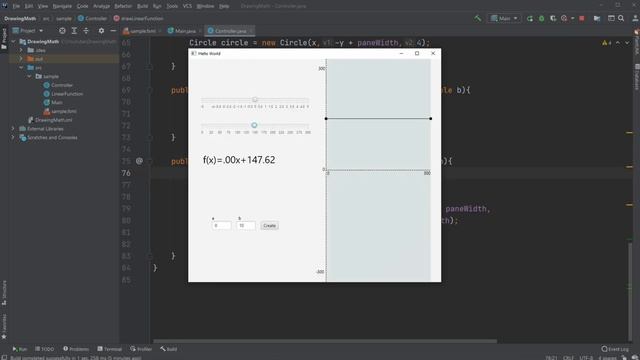This screenshot has width=640, height=360.
Task: Collapse the DrawingMath project root node
Action: tap(13, 42)
